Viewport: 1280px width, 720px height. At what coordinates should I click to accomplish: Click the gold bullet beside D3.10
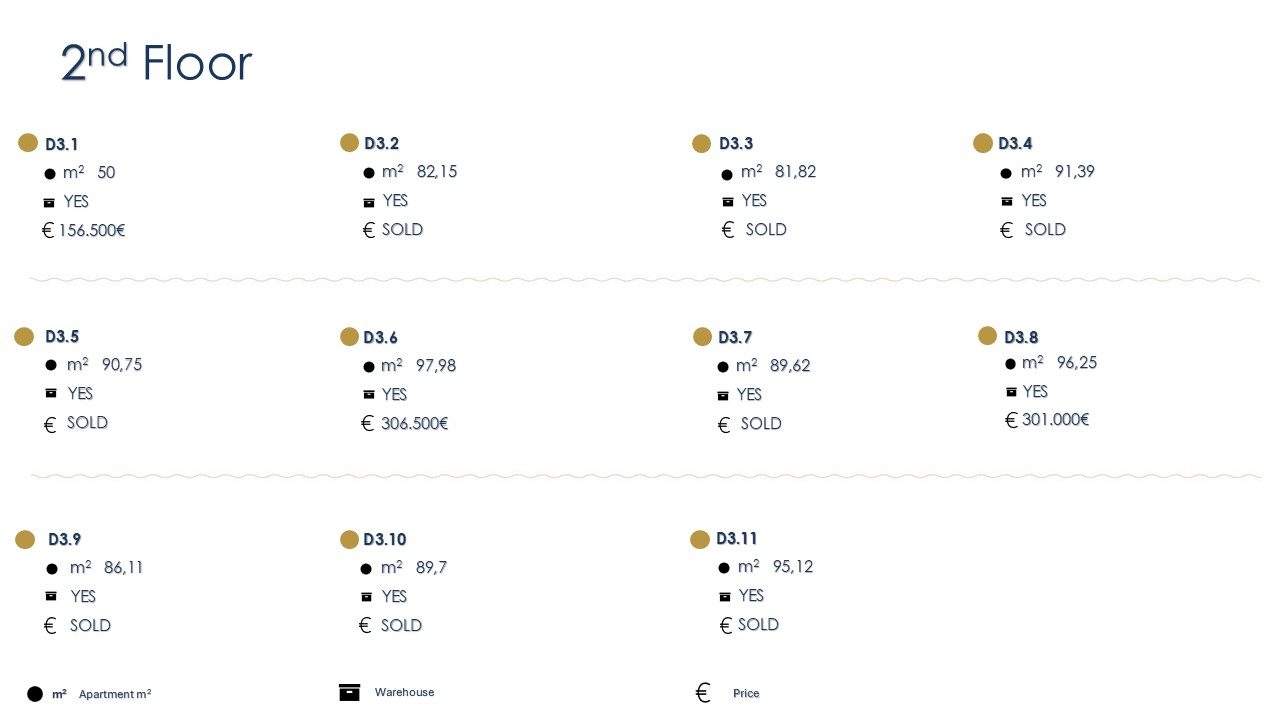pos(349,540)
